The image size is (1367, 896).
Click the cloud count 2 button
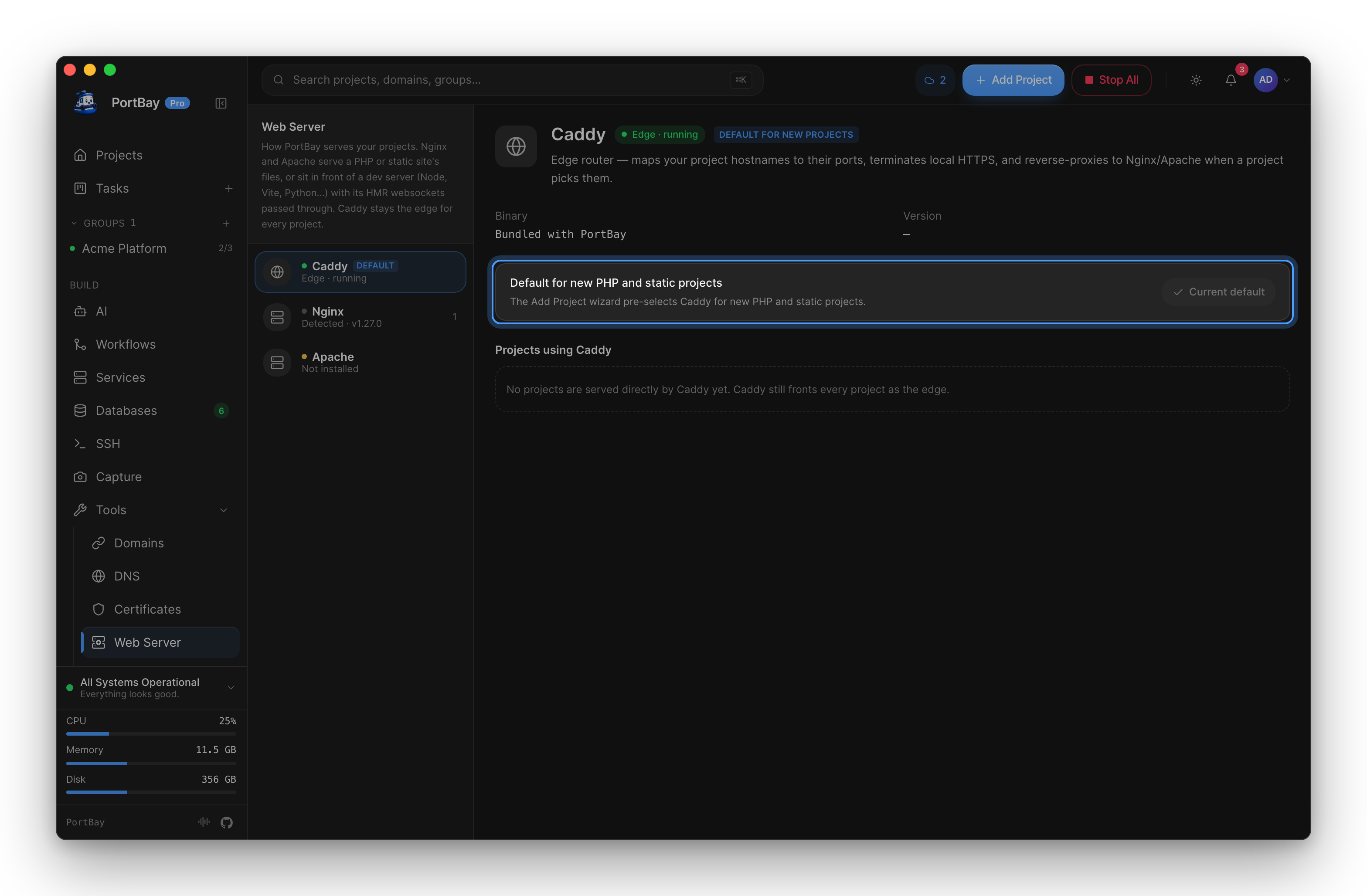[935, 81]
